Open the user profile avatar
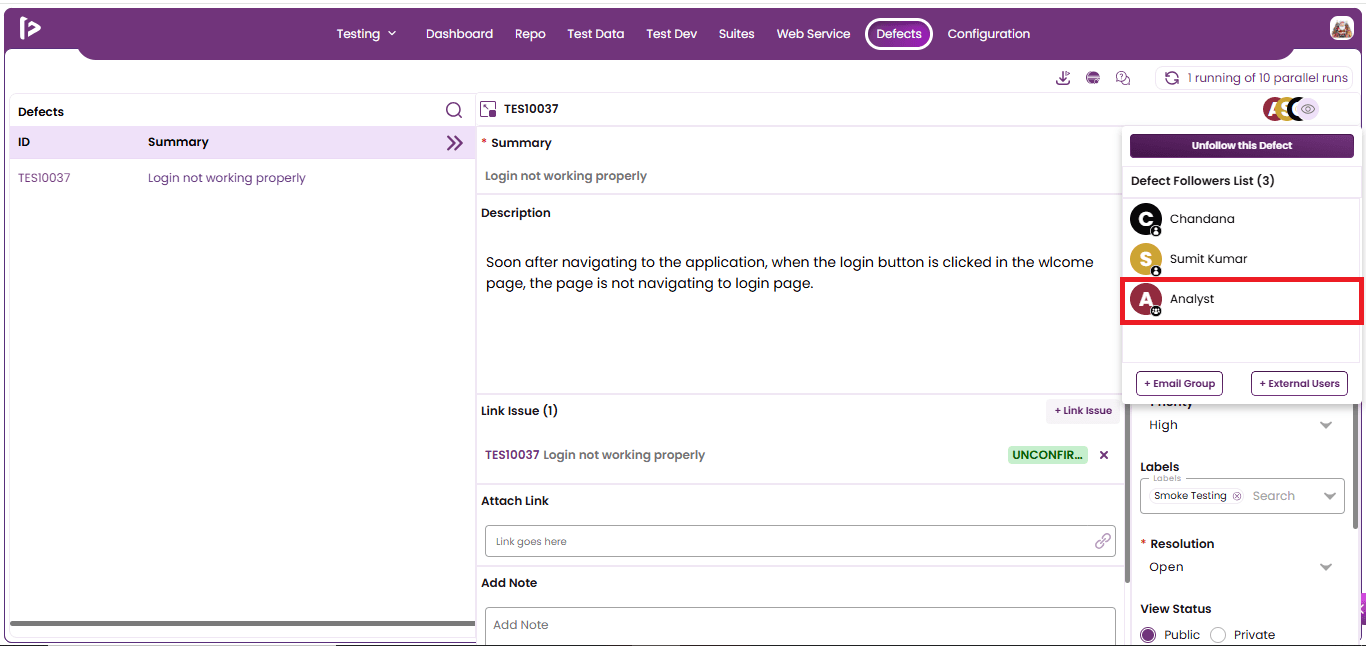Image resolution: width=1366 pixels, height=646 pixels. [x=1341, y=29]
